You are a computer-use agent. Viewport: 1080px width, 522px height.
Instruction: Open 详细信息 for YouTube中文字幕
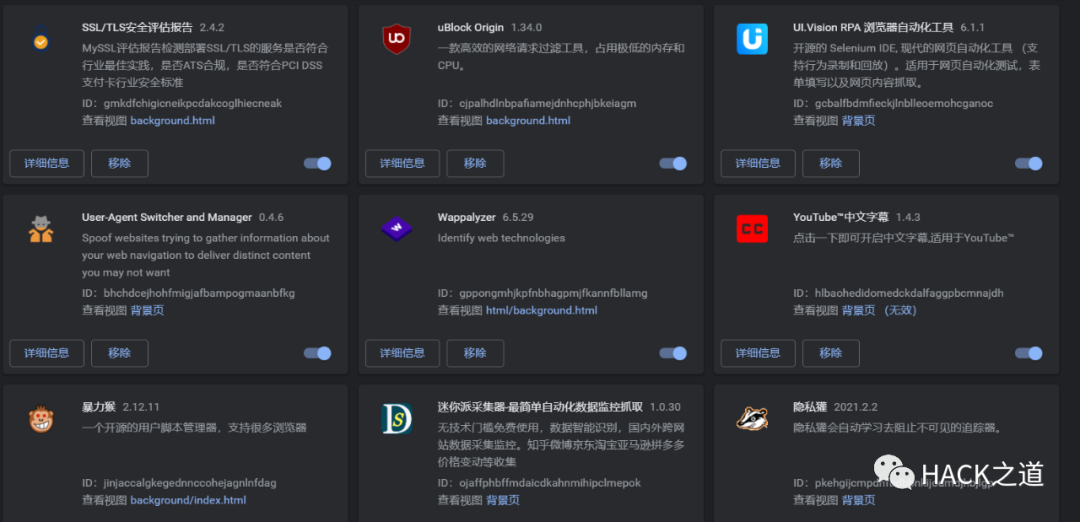point(758,353)
